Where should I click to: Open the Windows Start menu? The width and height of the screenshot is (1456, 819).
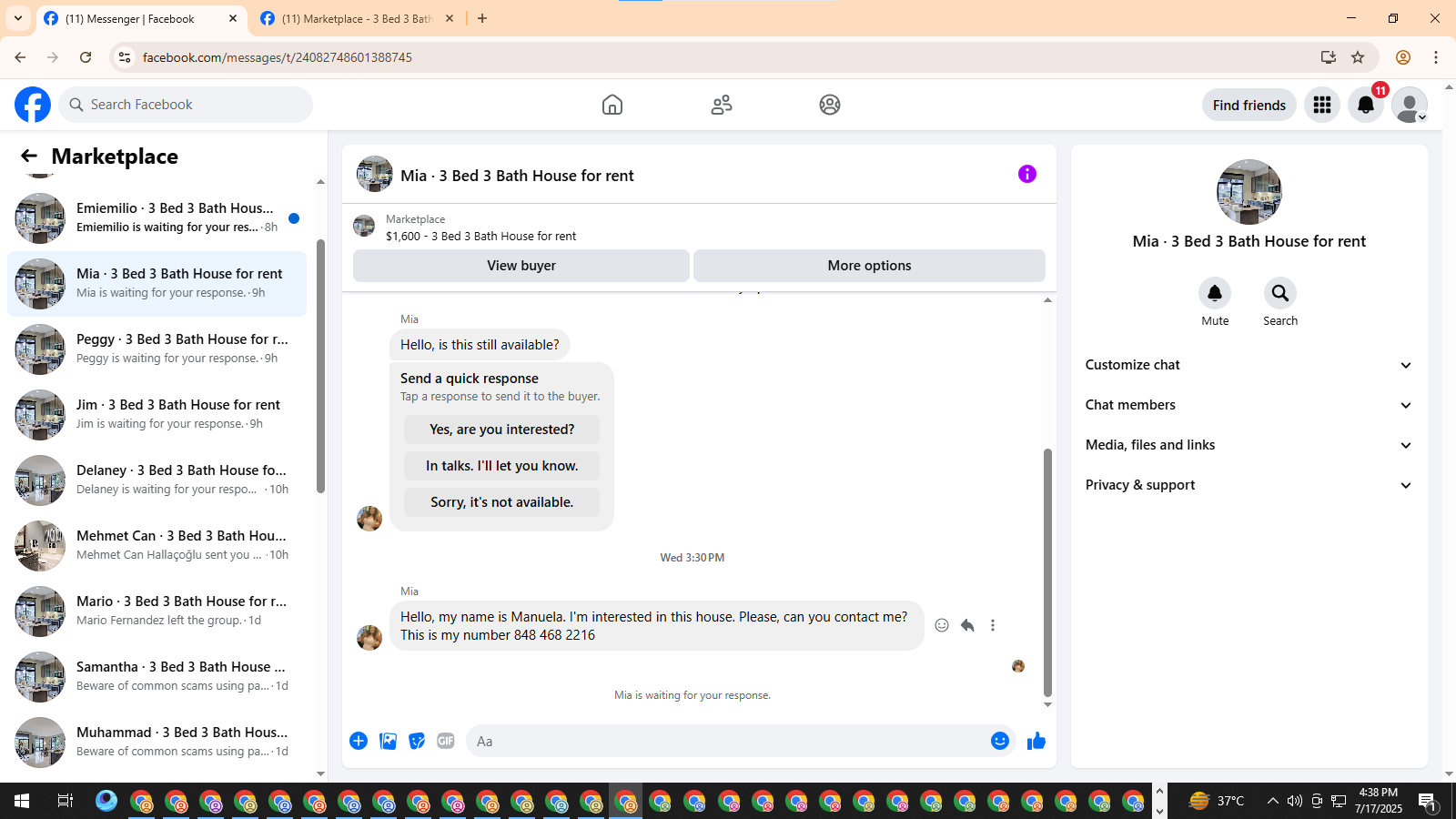click(x=22, y=801)
